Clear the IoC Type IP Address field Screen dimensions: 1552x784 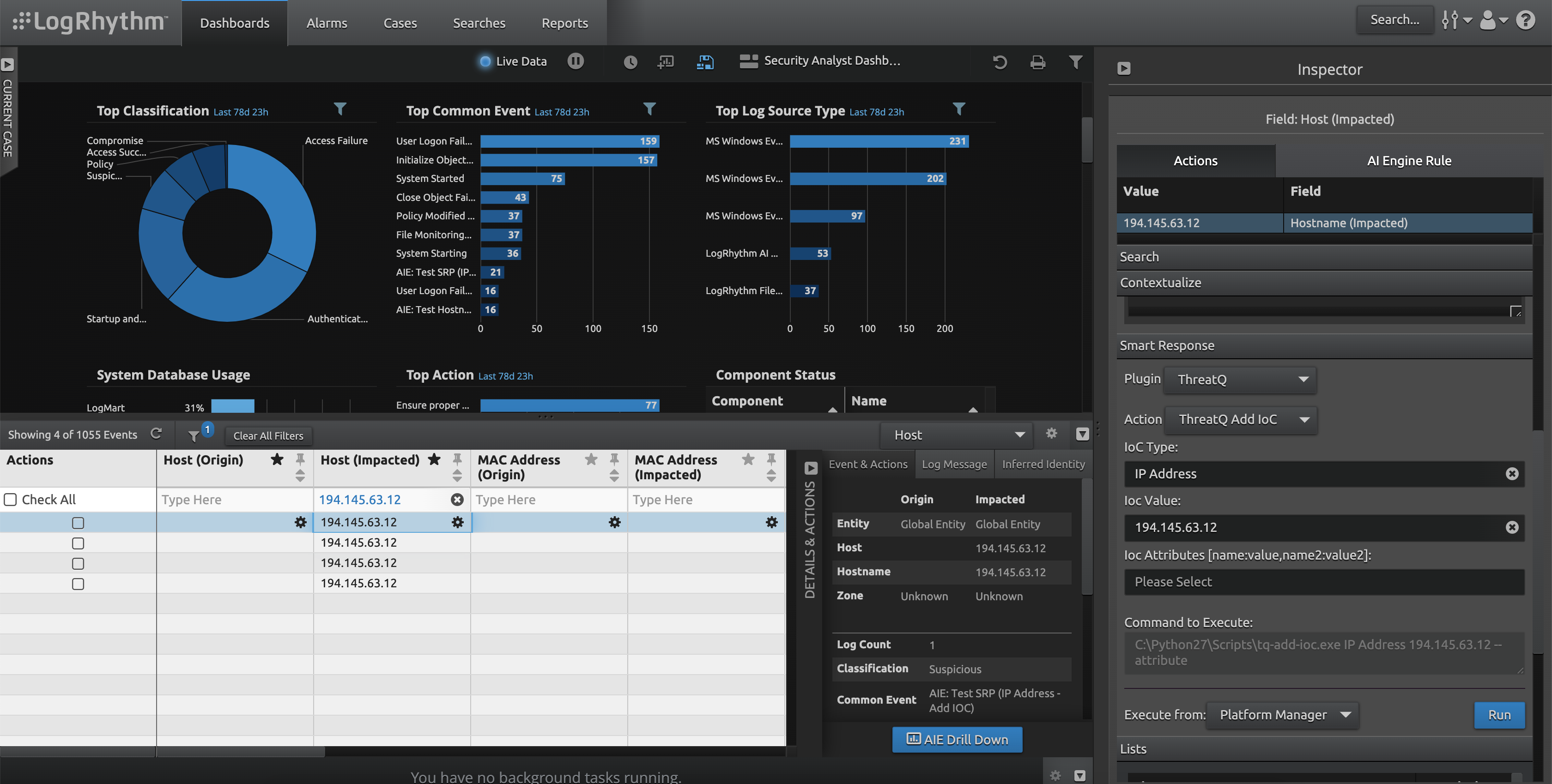(x=1512, y=474)
